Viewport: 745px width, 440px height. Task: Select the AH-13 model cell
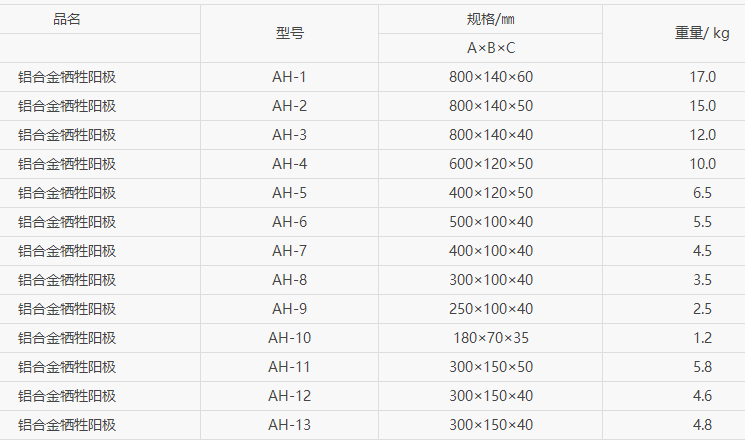[x=290, y=425]
